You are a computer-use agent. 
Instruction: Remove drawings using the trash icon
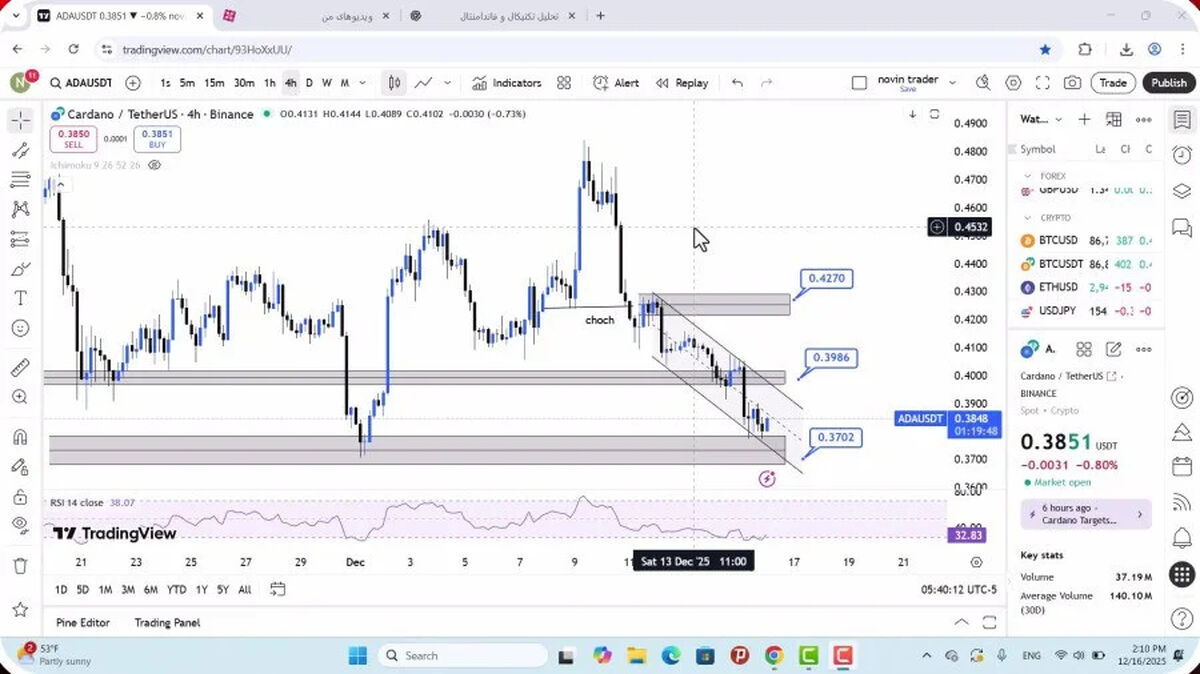click(x=20, y=566)
